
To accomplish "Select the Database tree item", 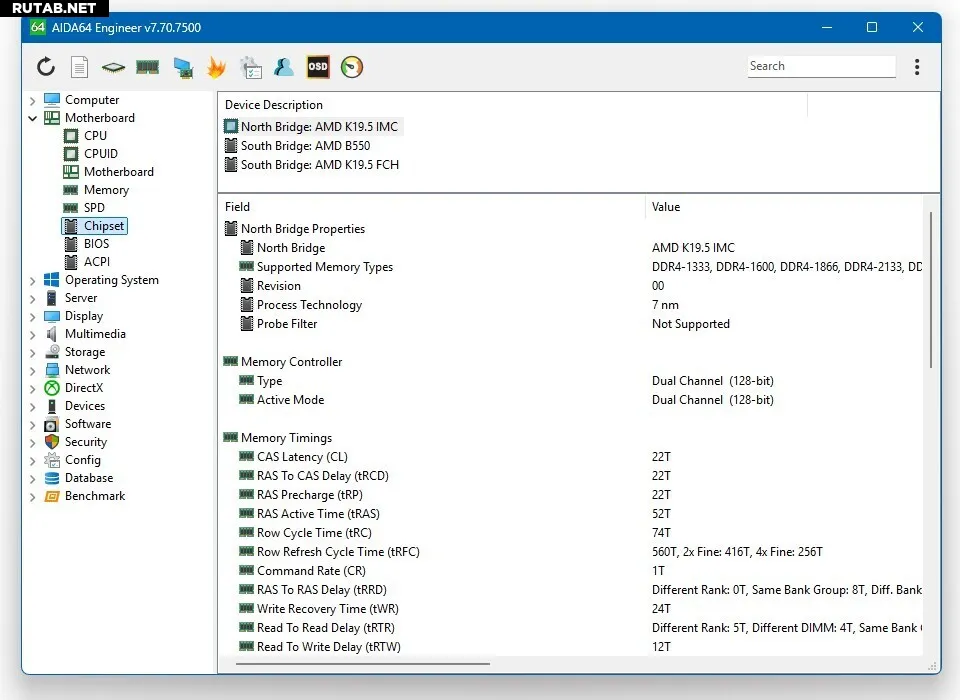I will point(79,478).
